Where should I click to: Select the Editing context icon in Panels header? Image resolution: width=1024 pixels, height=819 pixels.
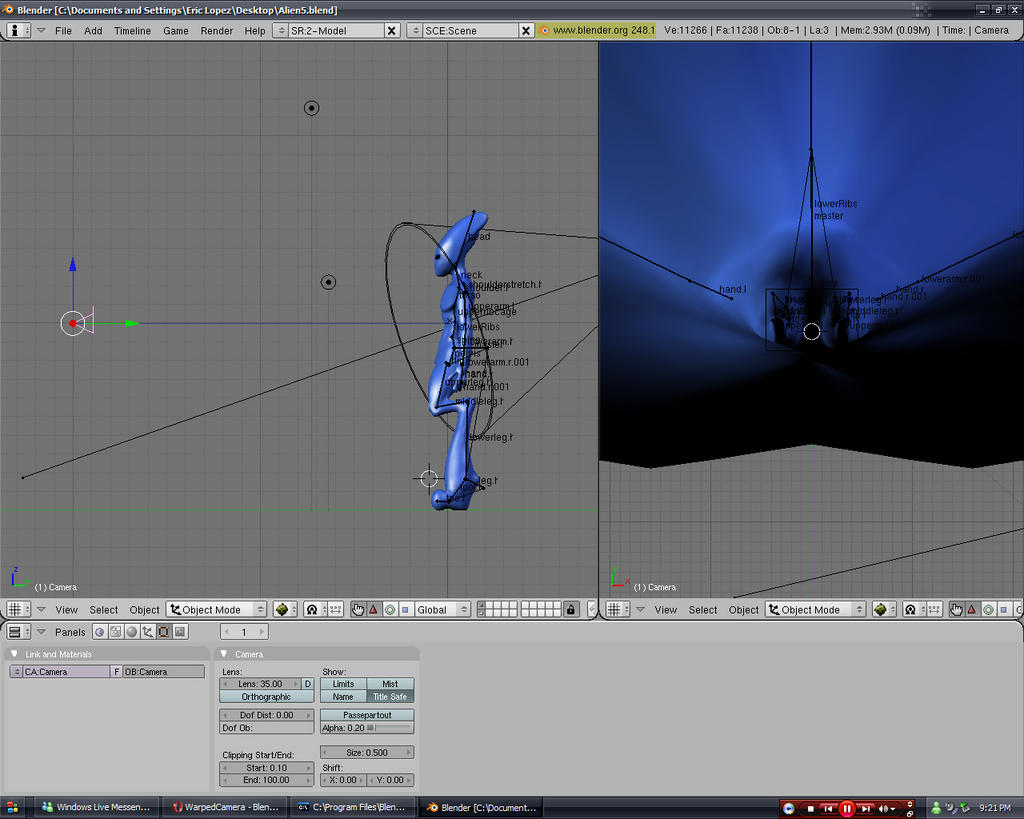164,632
